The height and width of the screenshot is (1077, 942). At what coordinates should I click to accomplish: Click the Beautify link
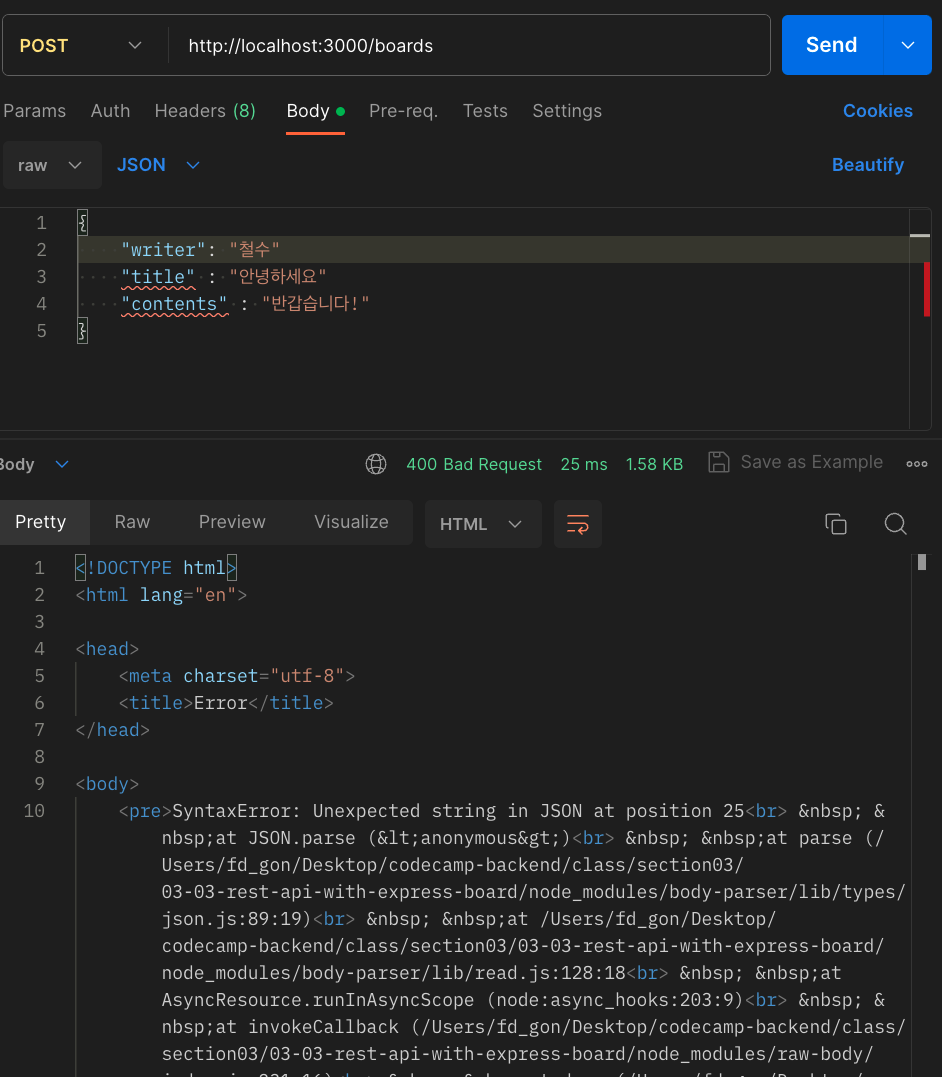867,165
